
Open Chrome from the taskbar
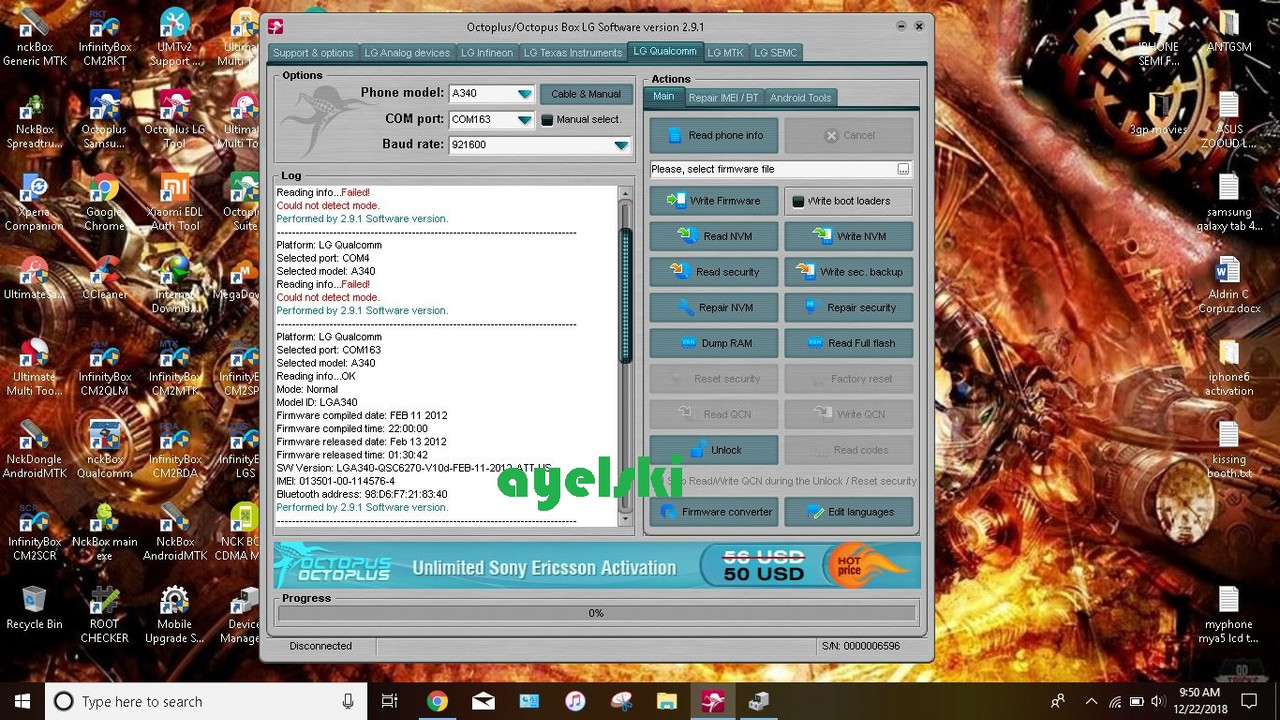pos(437,701)
